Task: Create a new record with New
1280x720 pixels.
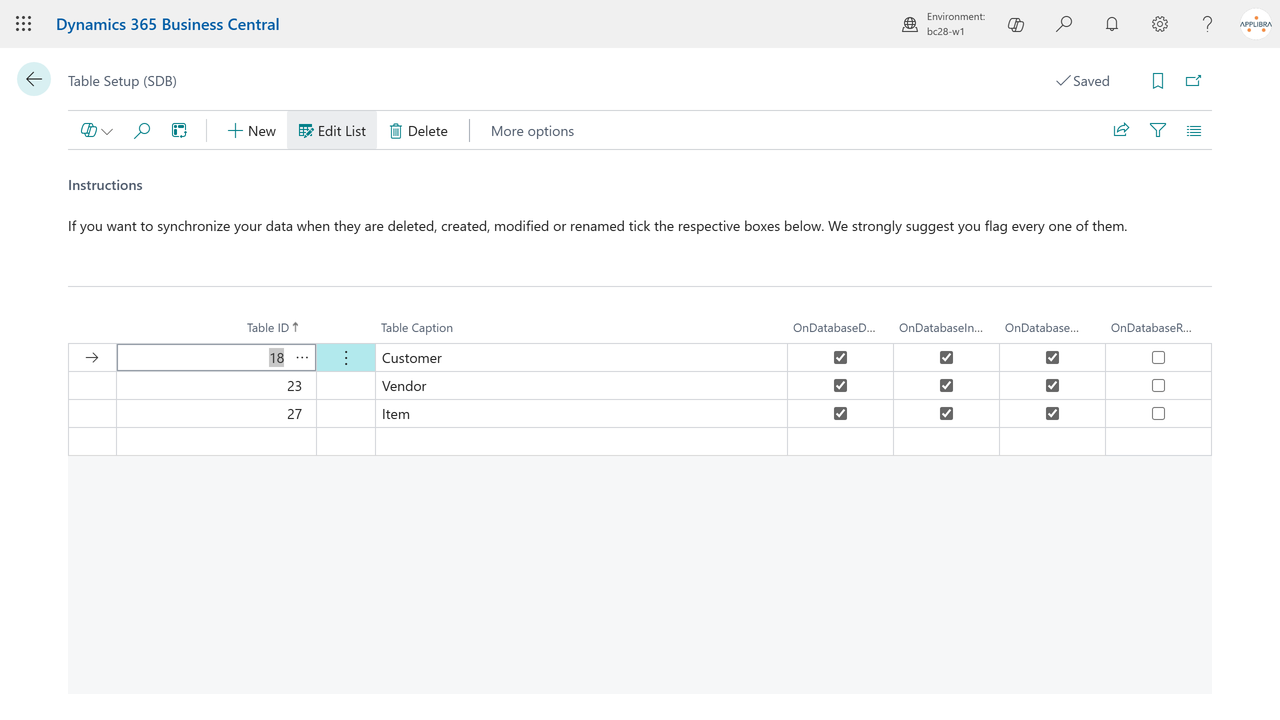Action: click(251, 131)
